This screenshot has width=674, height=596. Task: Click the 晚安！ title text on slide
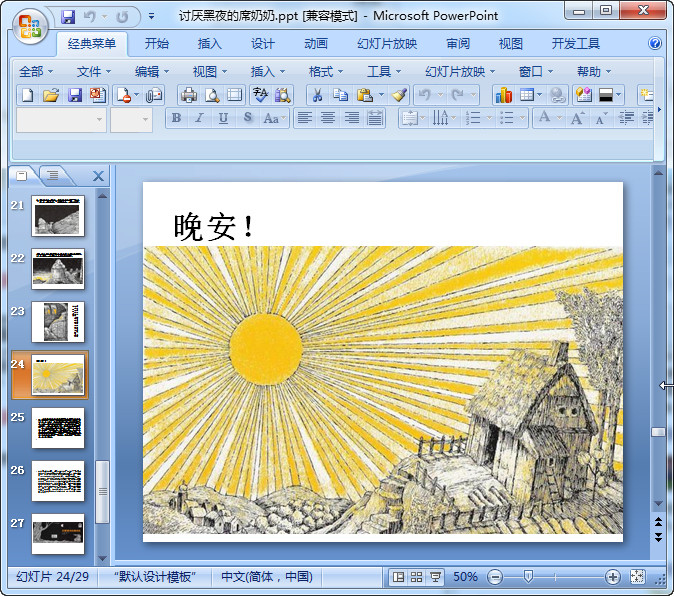coord(214,227)
